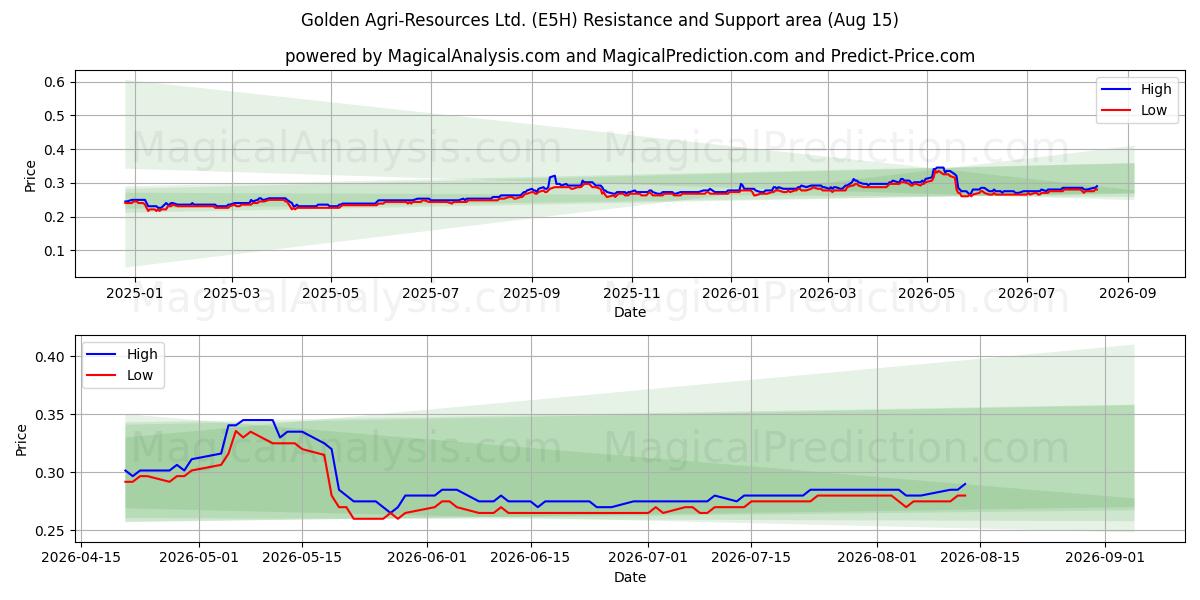1200x600 pixels.
Task: Click the 'powered by MagicalAnalysis.com' subtitle
Action: [630, 56]
